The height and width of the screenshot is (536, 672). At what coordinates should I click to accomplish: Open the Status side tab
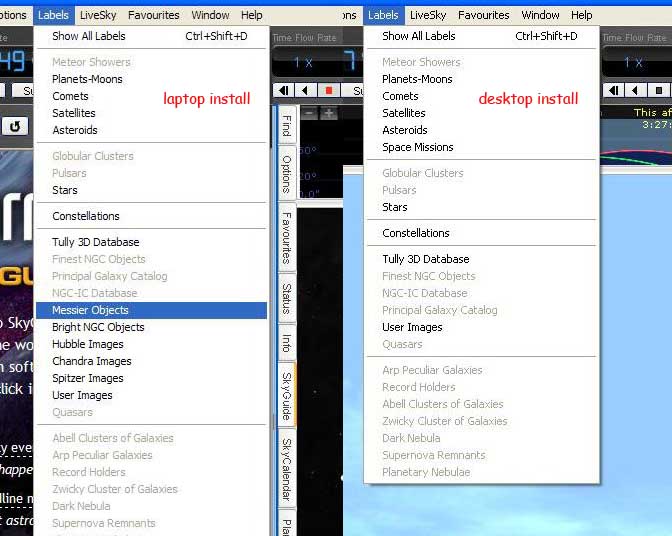(x=286, y=298)
